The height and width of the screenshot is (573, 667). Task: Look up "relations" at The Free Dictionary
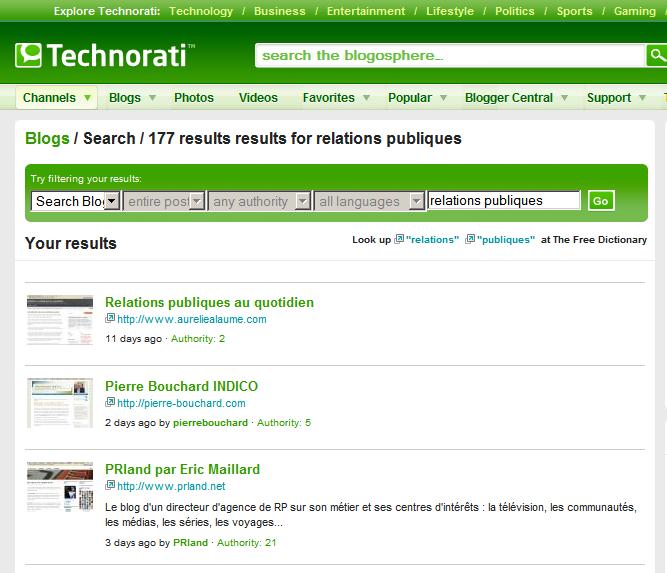[432, 239]
